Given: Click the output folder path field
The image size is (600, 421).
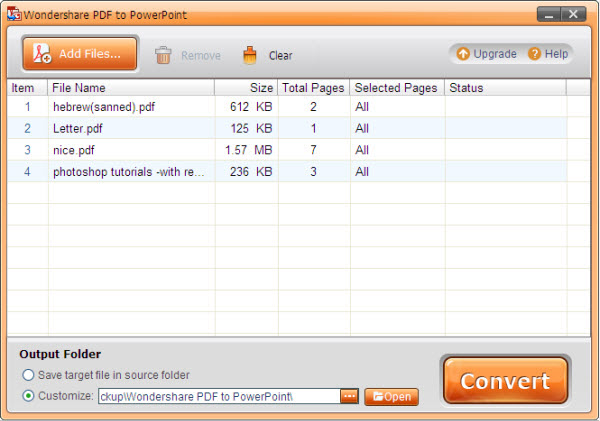Looking at the screenshot, I should [x=219, y=396].
